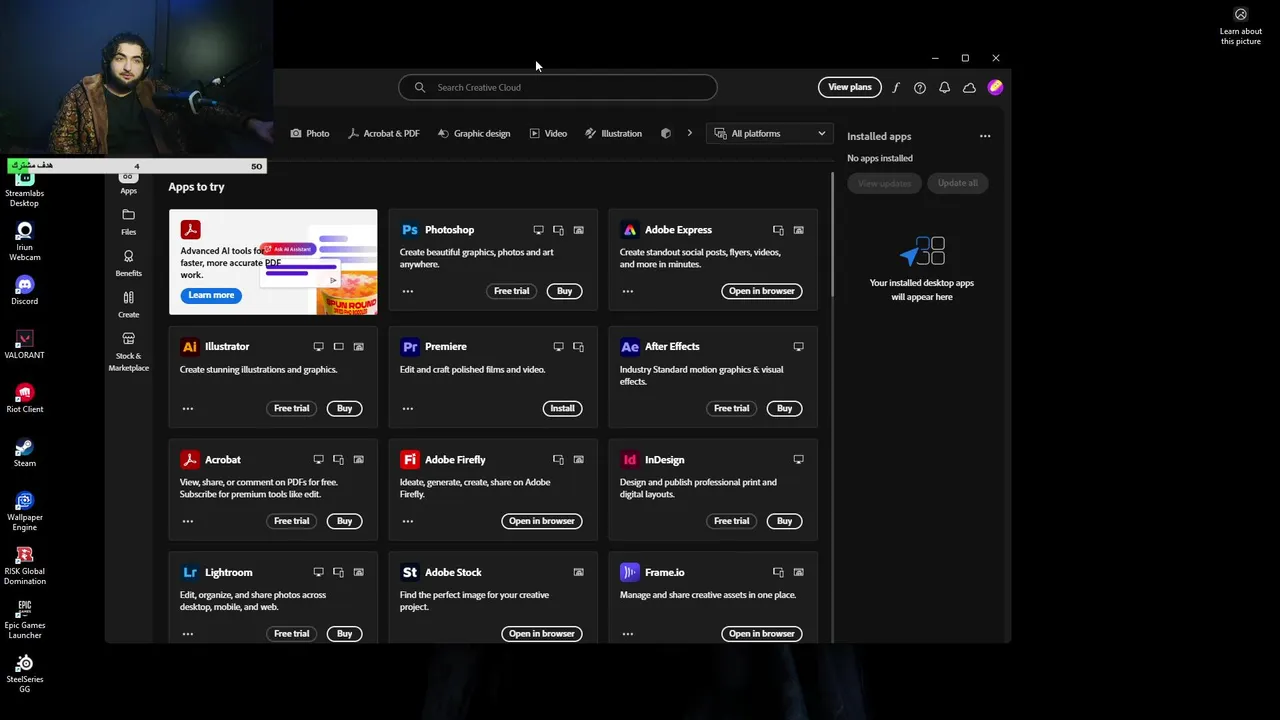The width and height of the screenshot is (1280, 720).
Task: Open Adobe Express in browser
Action: pos(762,291)
